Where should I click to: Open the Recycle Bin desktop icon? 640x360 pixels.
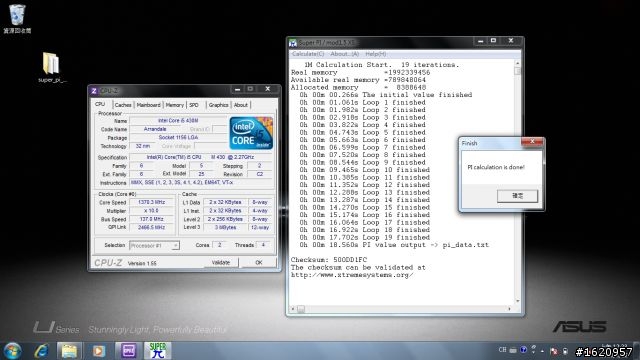[x=17, y=18]
